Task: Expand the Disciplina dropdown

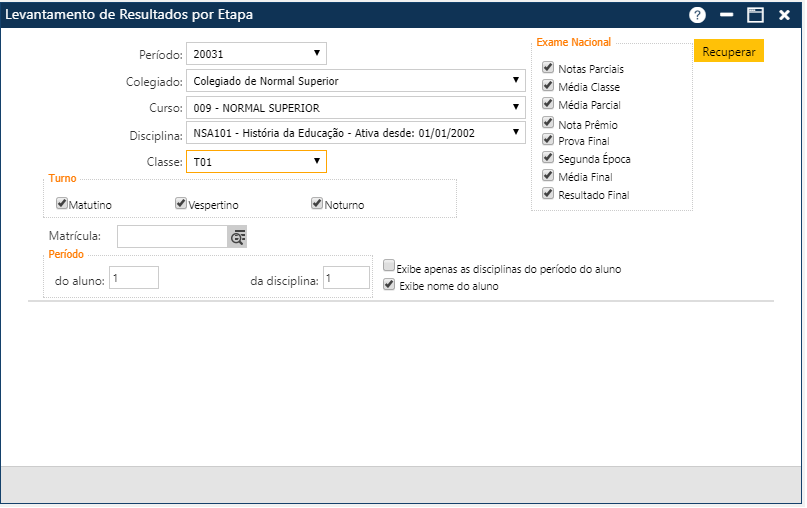Action: (x=355, y=133)
